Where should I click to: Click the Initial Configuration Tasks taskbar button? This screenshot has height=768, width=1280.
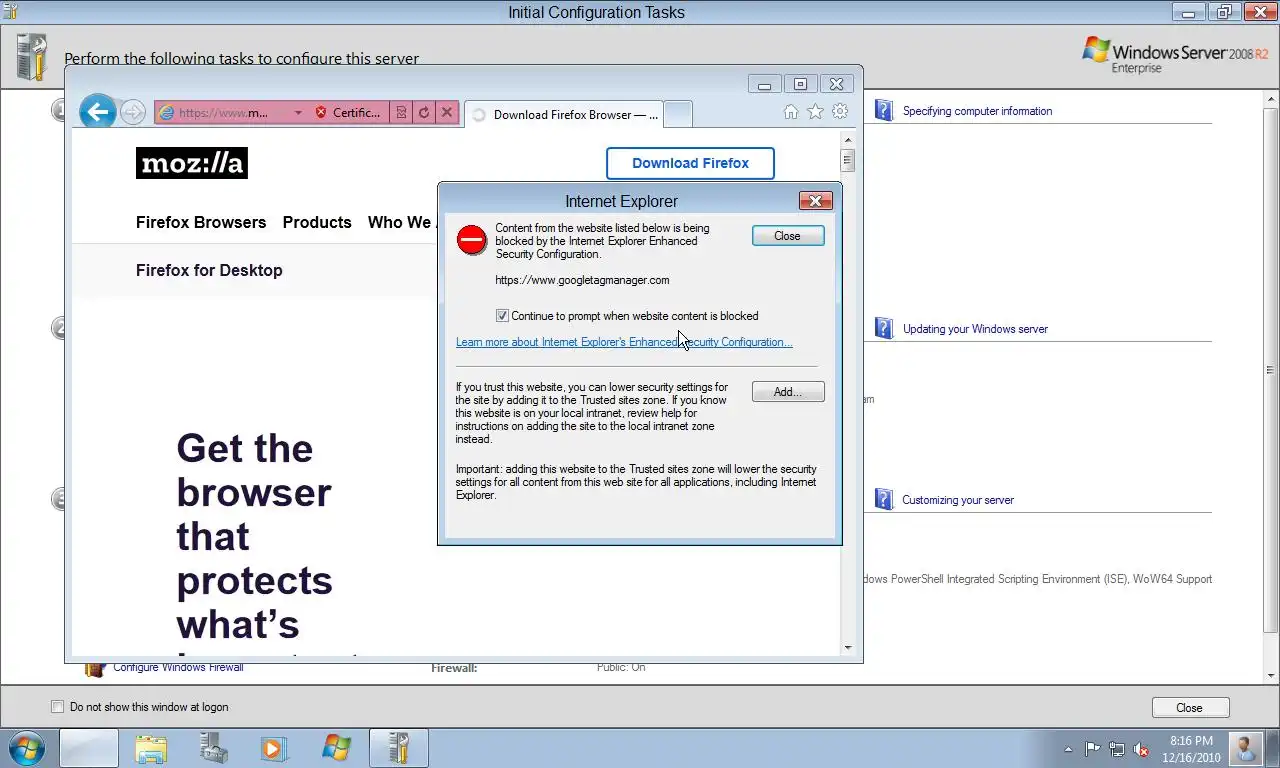click(x=398, y=748)
